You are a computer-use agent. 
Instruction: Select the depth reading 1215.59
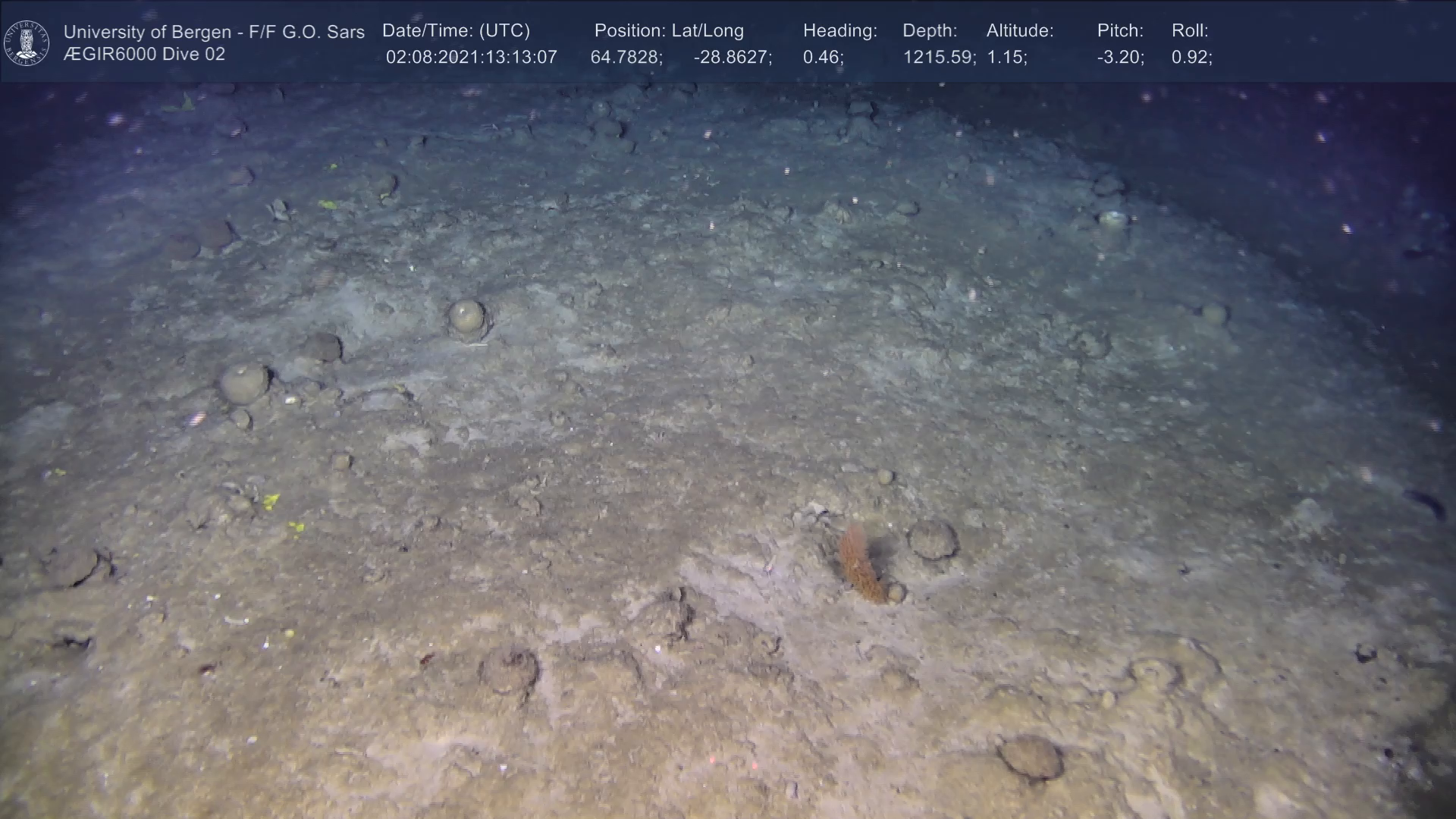pyautogui.click(x=939, y=58)
